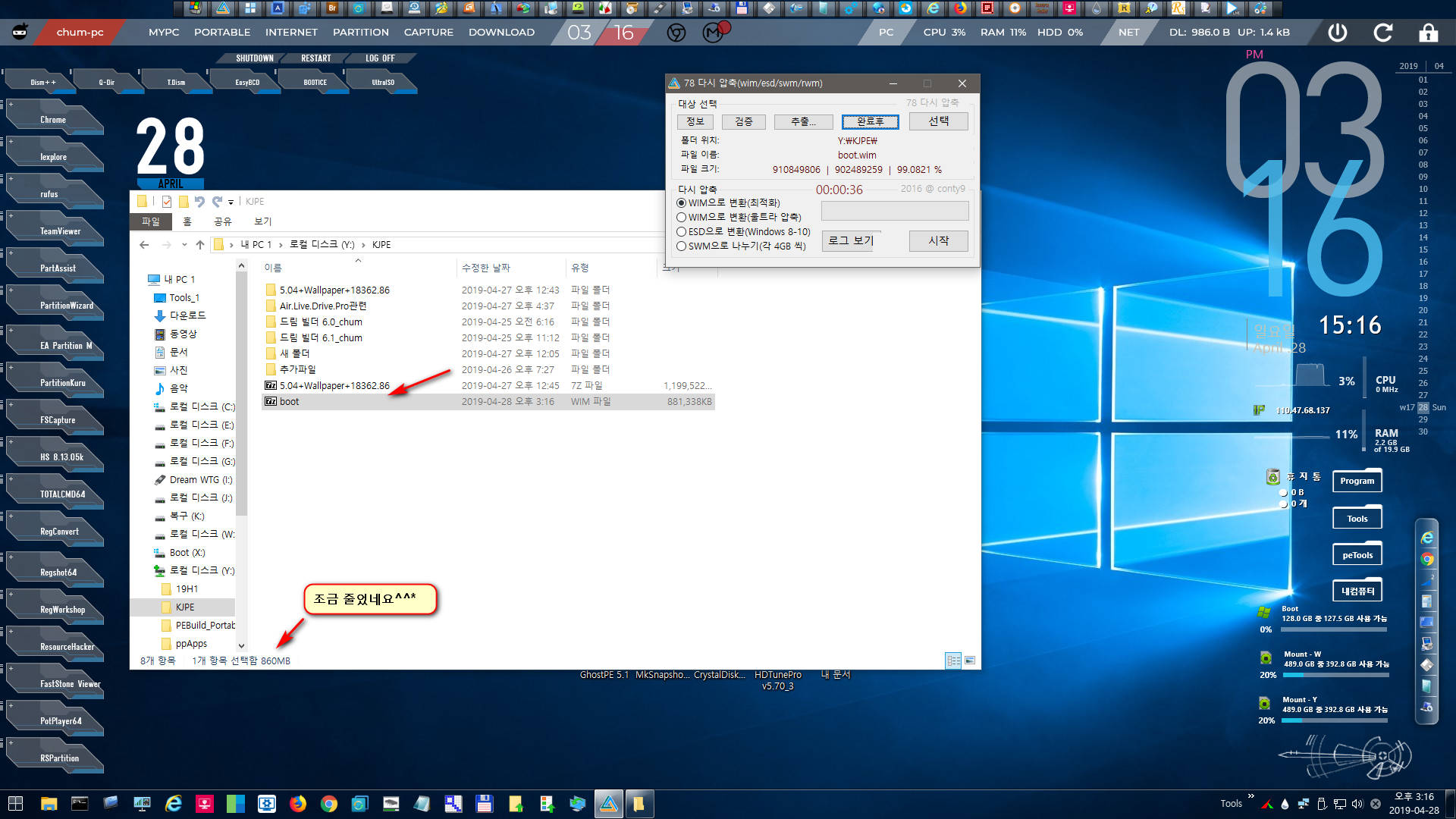
Task: Click SHUTDOWN on top bar
Action: (x=255, y=58)
